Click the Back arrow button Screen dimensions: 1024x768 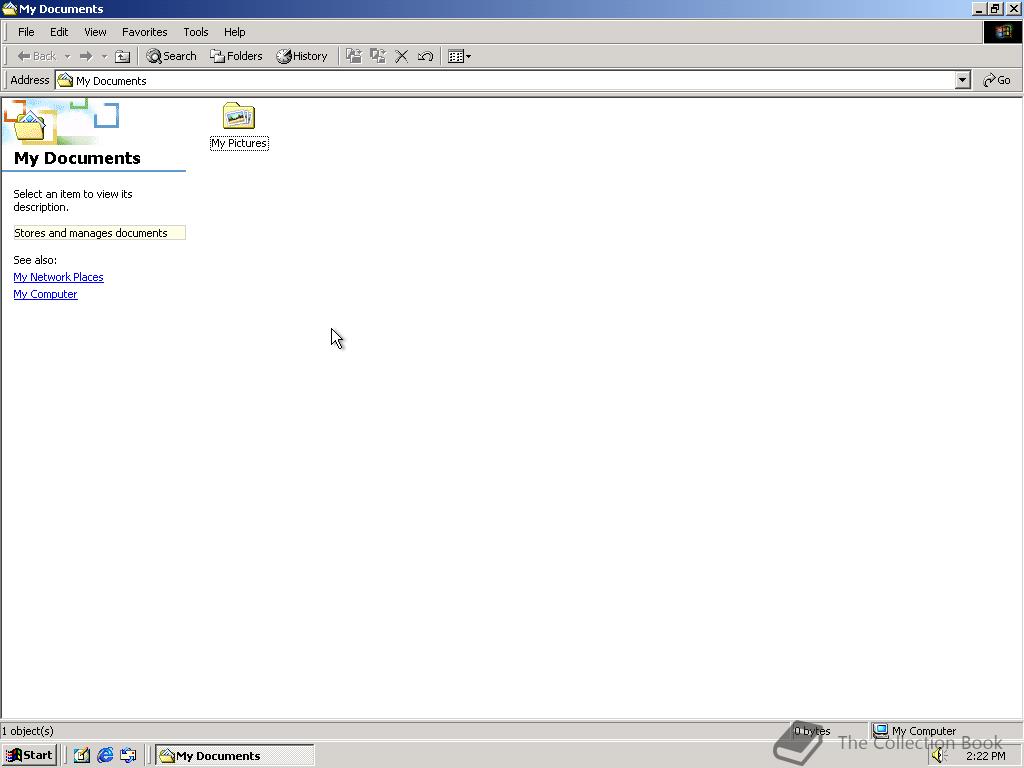pos(37,56)
